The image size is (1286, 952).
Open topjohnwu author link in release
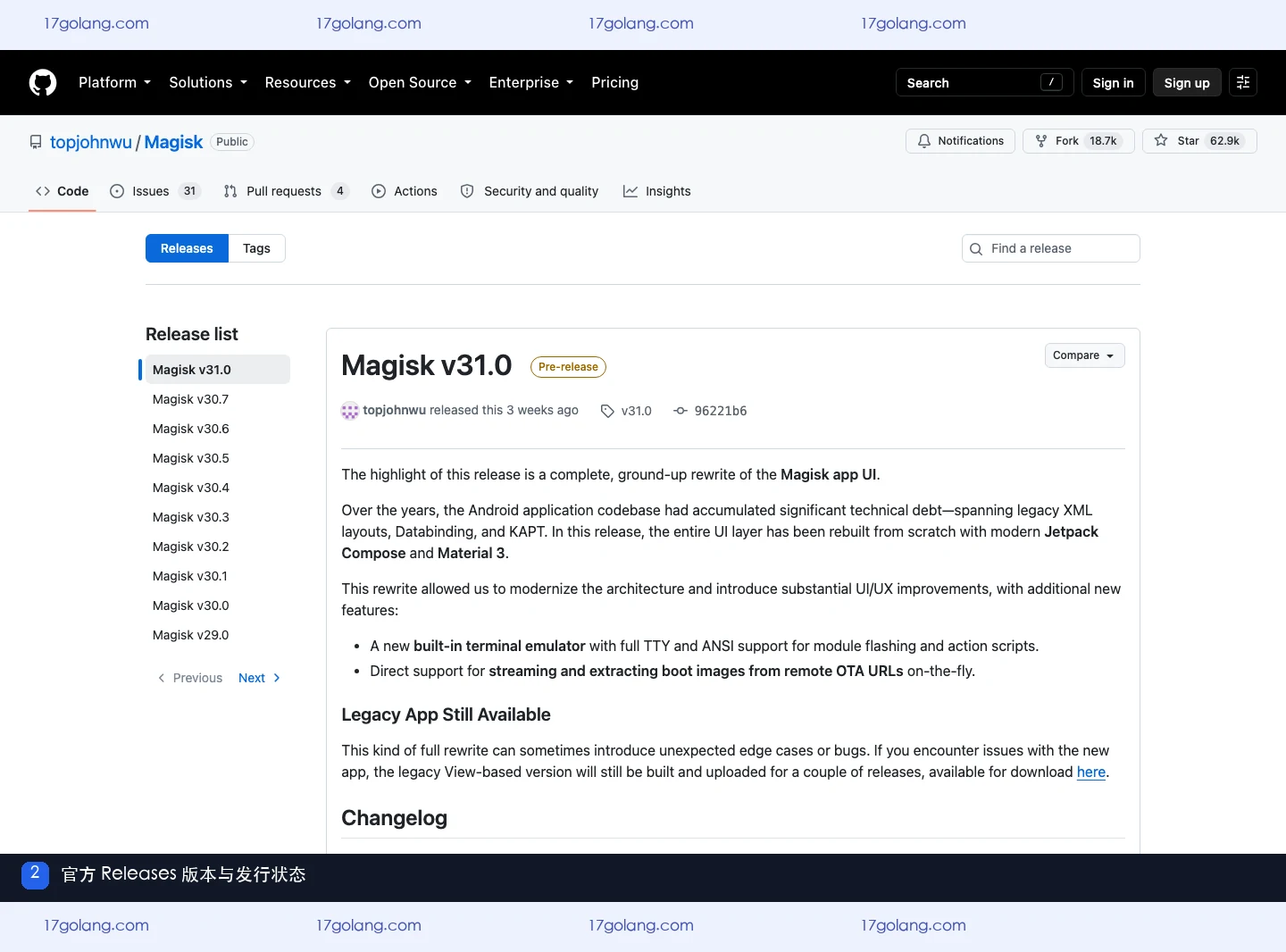[394, 410]
